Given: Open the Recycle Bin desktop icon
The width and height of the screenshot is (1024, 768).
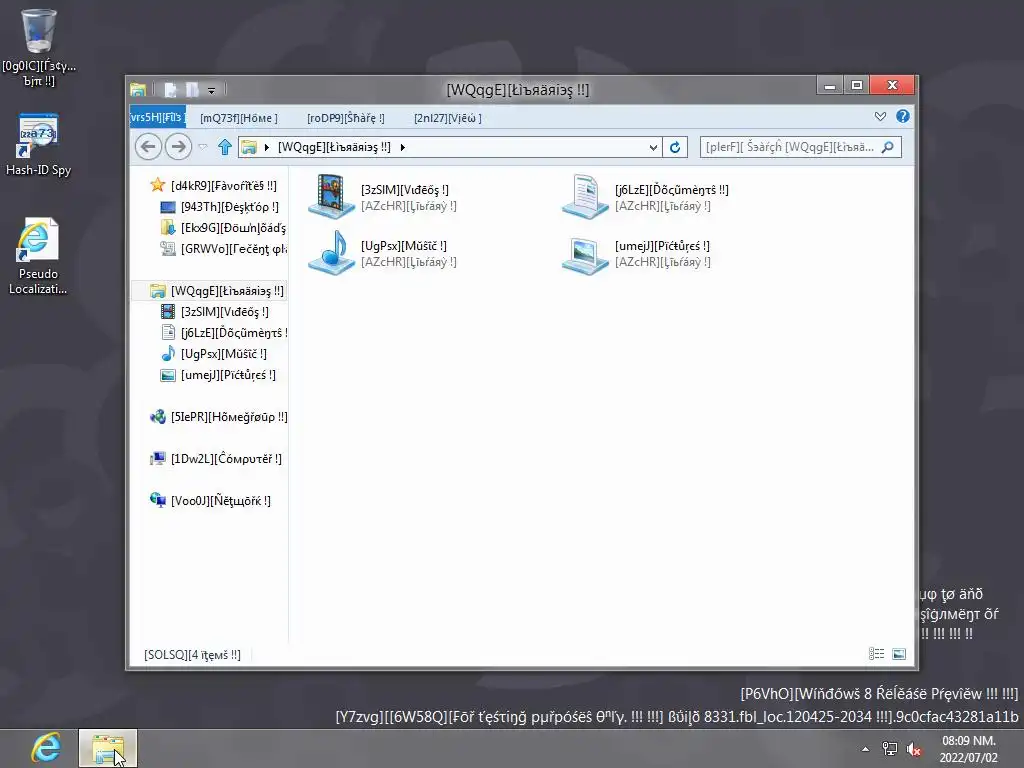Looking at the screenshot, I should pos(39,47).
